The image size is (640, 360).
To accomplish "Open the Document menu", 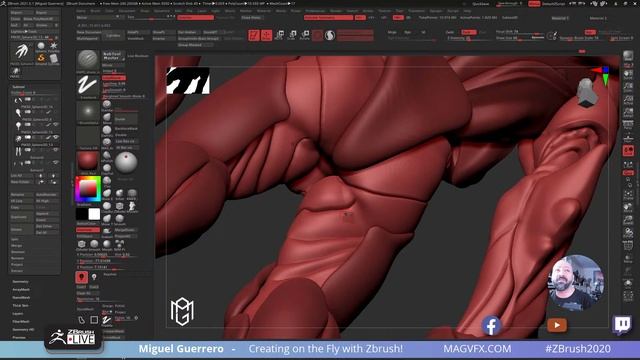I will pos(127,11).
